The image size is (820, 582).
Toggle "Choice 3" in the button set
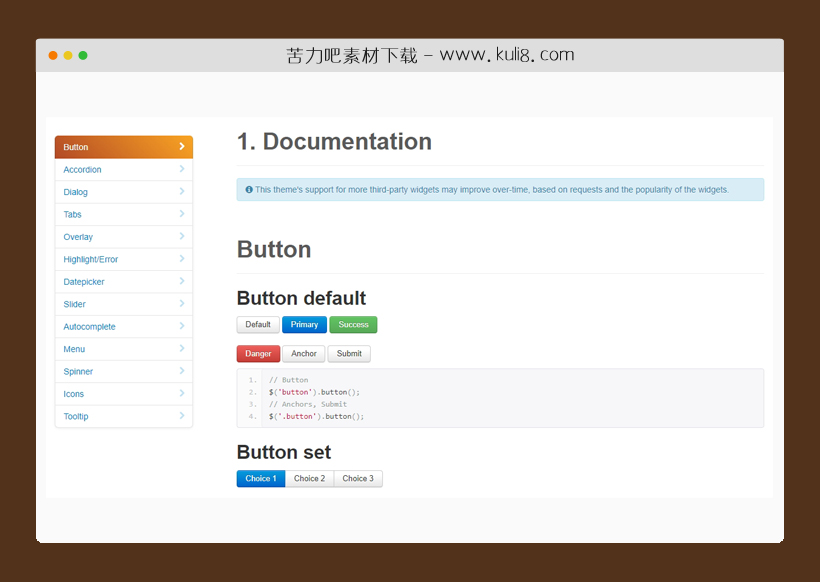357,478
